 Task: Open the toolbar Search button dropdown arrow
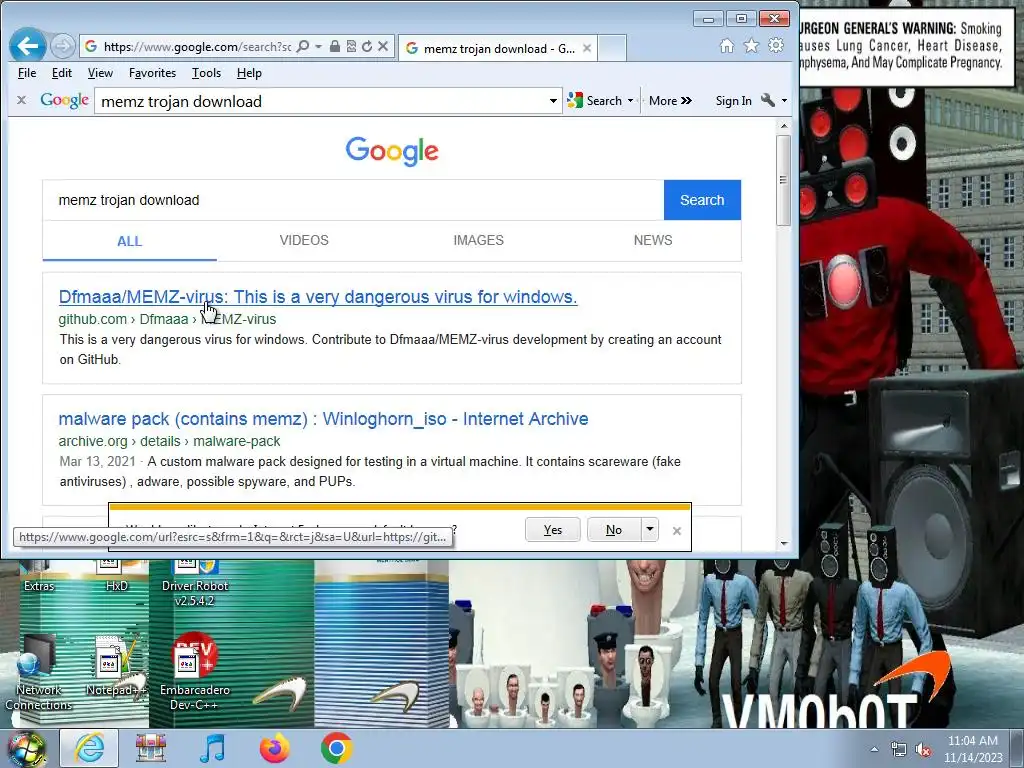(x=630, y=101)
